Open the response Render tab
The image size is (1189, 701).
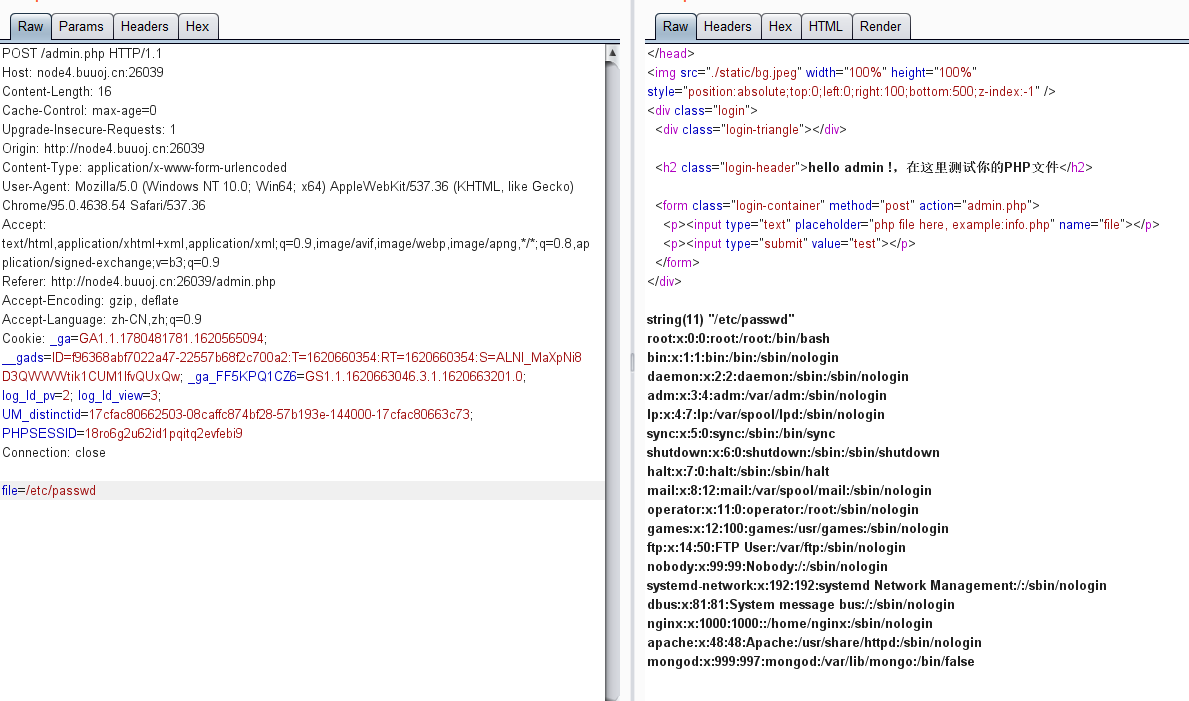tap(880, 27)
